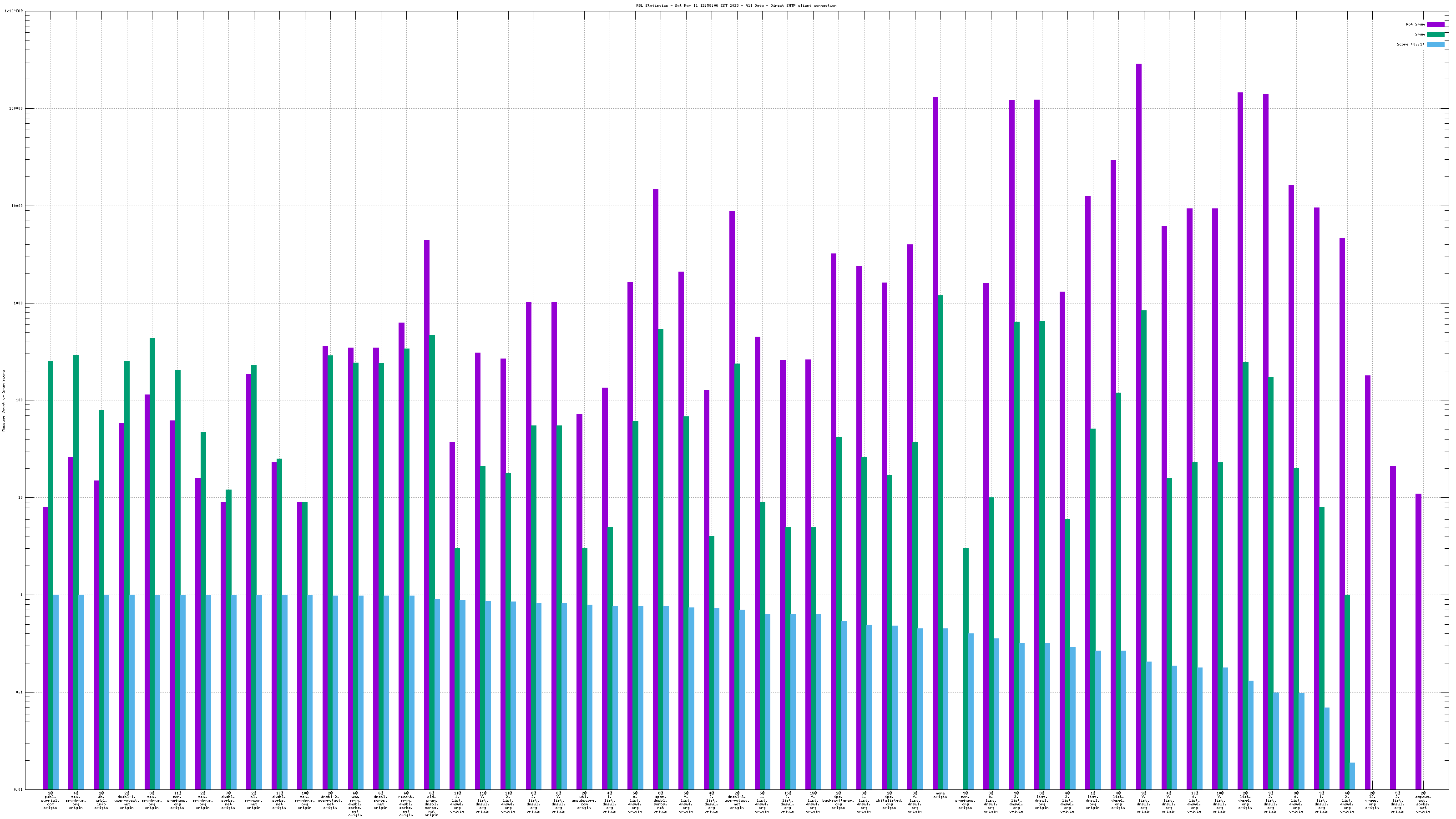The height and width of the screenshot is (819, 1456).
Task: Click the 'Message Count or Spam Score' y-axis title
Action: click(3, 401)
